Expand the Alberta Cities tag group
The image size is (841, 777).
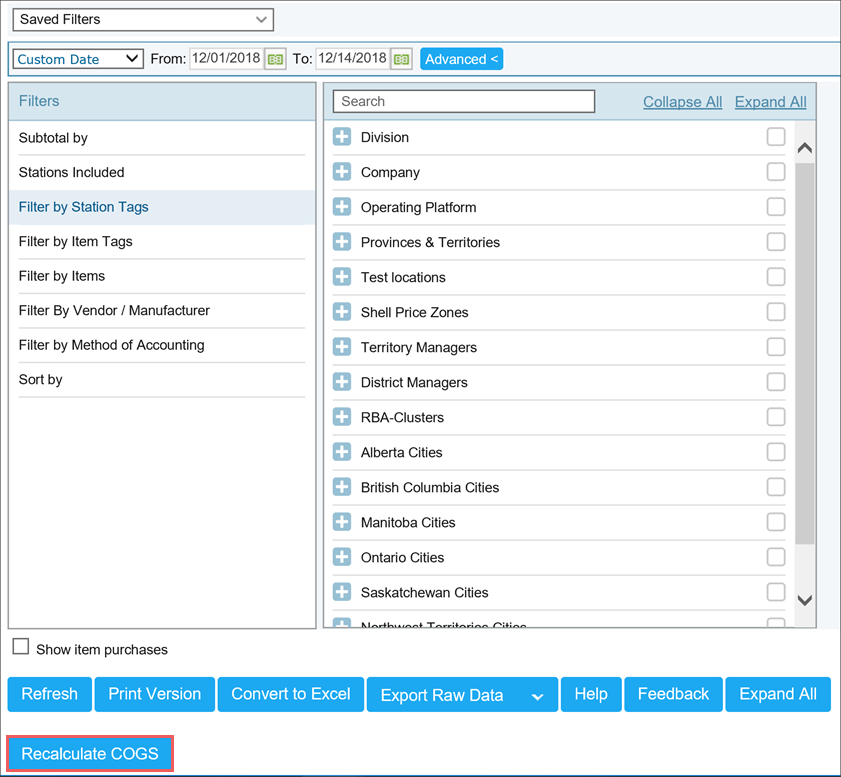pyautogui.click(x=342, y=452)
